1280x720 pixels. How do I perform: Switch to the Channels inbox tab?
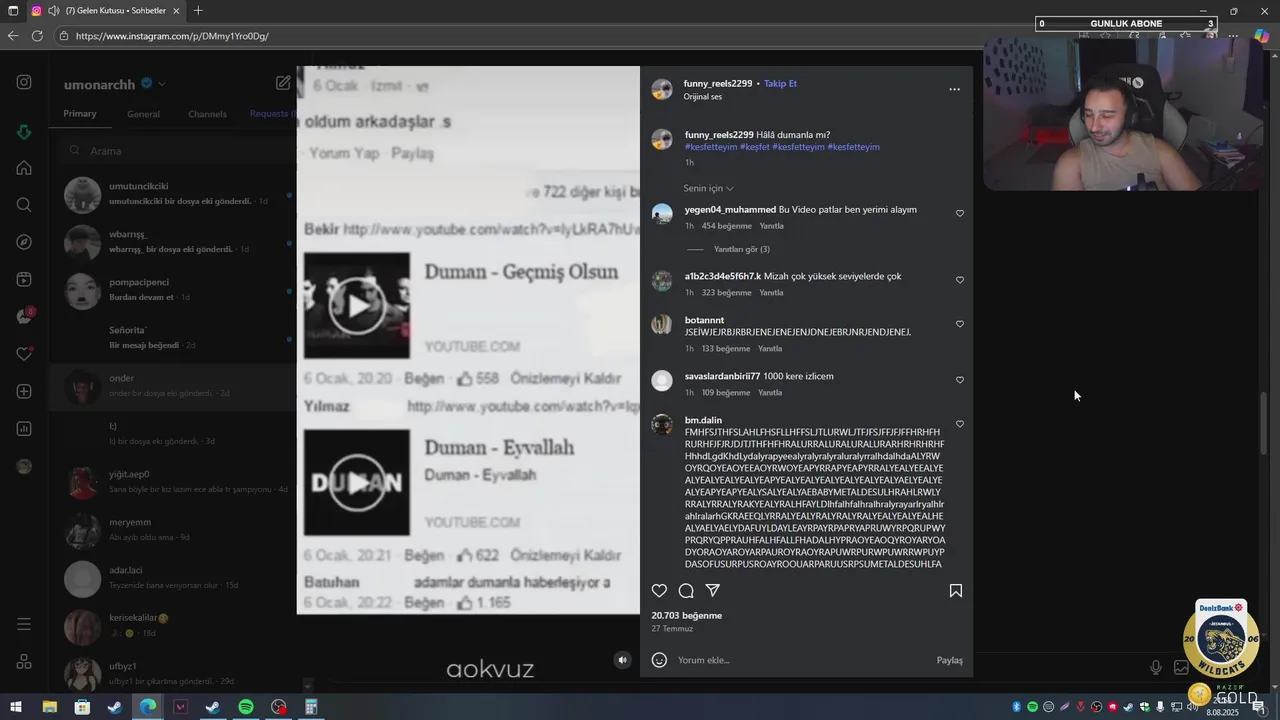[x=207, y=114]
